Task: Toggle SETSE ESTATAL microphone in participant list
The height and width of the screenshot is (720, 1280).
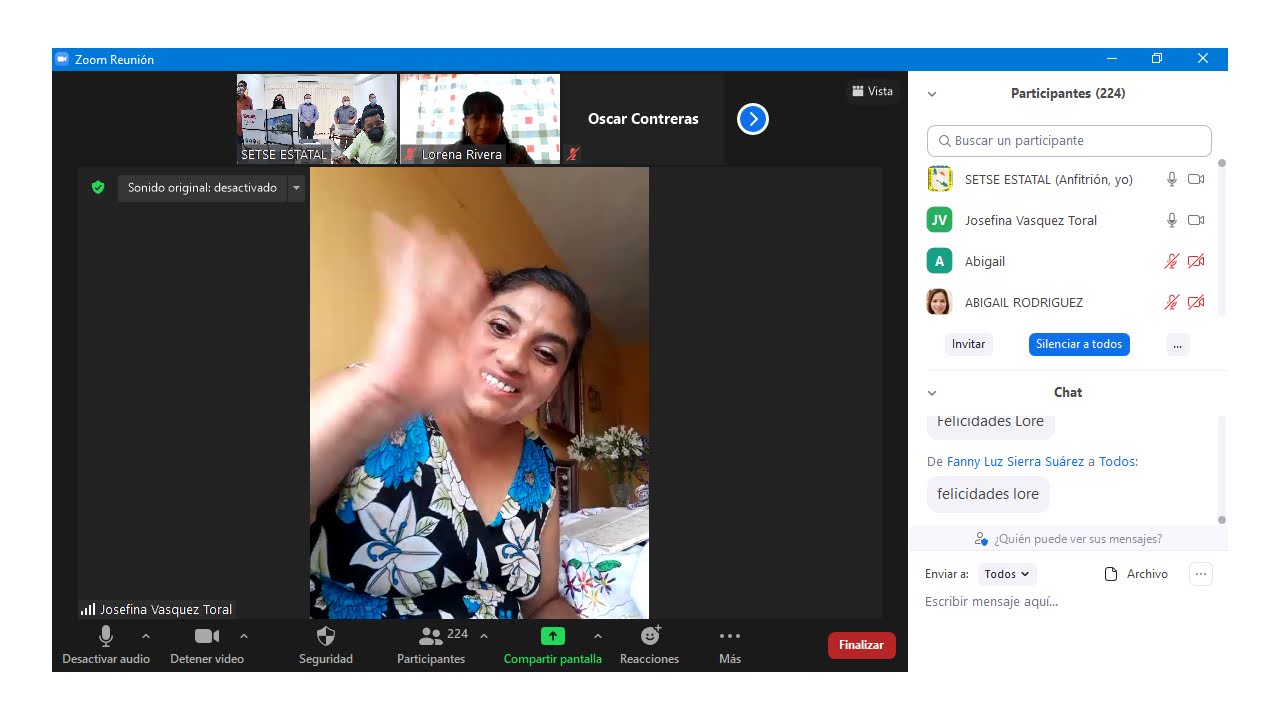Action: 1172,179
